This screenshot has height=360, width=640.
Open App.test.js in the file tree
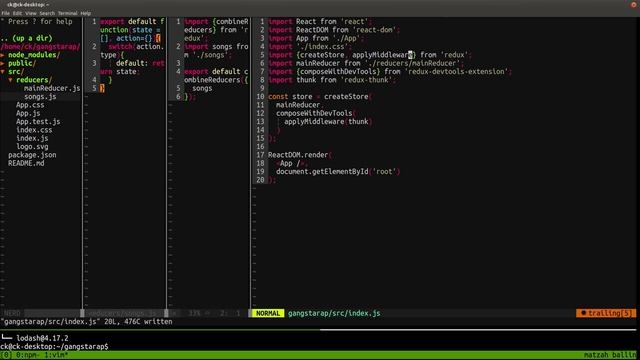tap(38, 122)
